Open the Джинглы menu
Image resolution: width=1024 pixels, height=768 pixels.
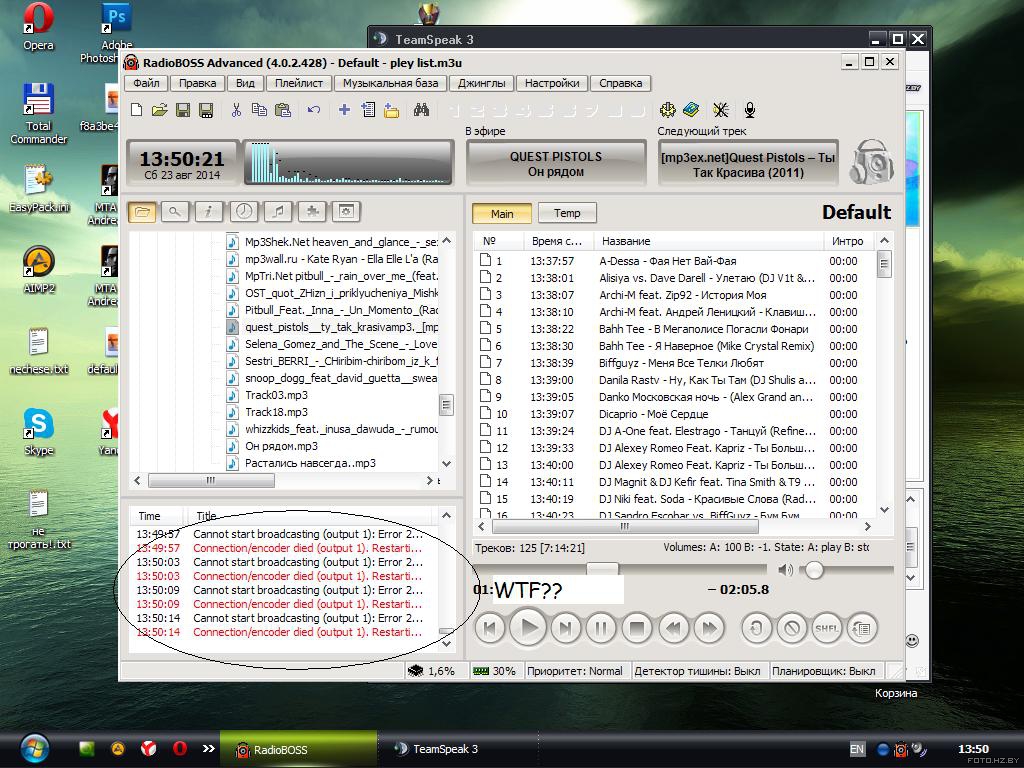(481, 83)
